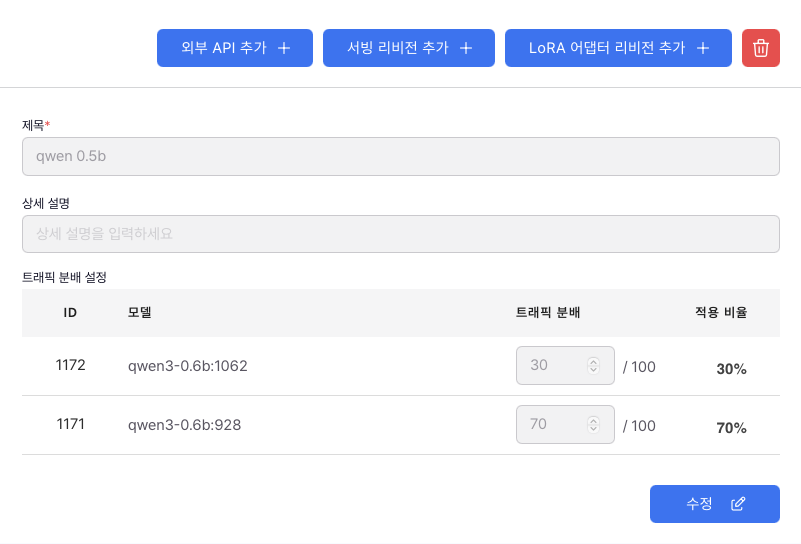
Task: Select the qwen3-0.6b:1062 model row
Action: [x=188, y=366]
